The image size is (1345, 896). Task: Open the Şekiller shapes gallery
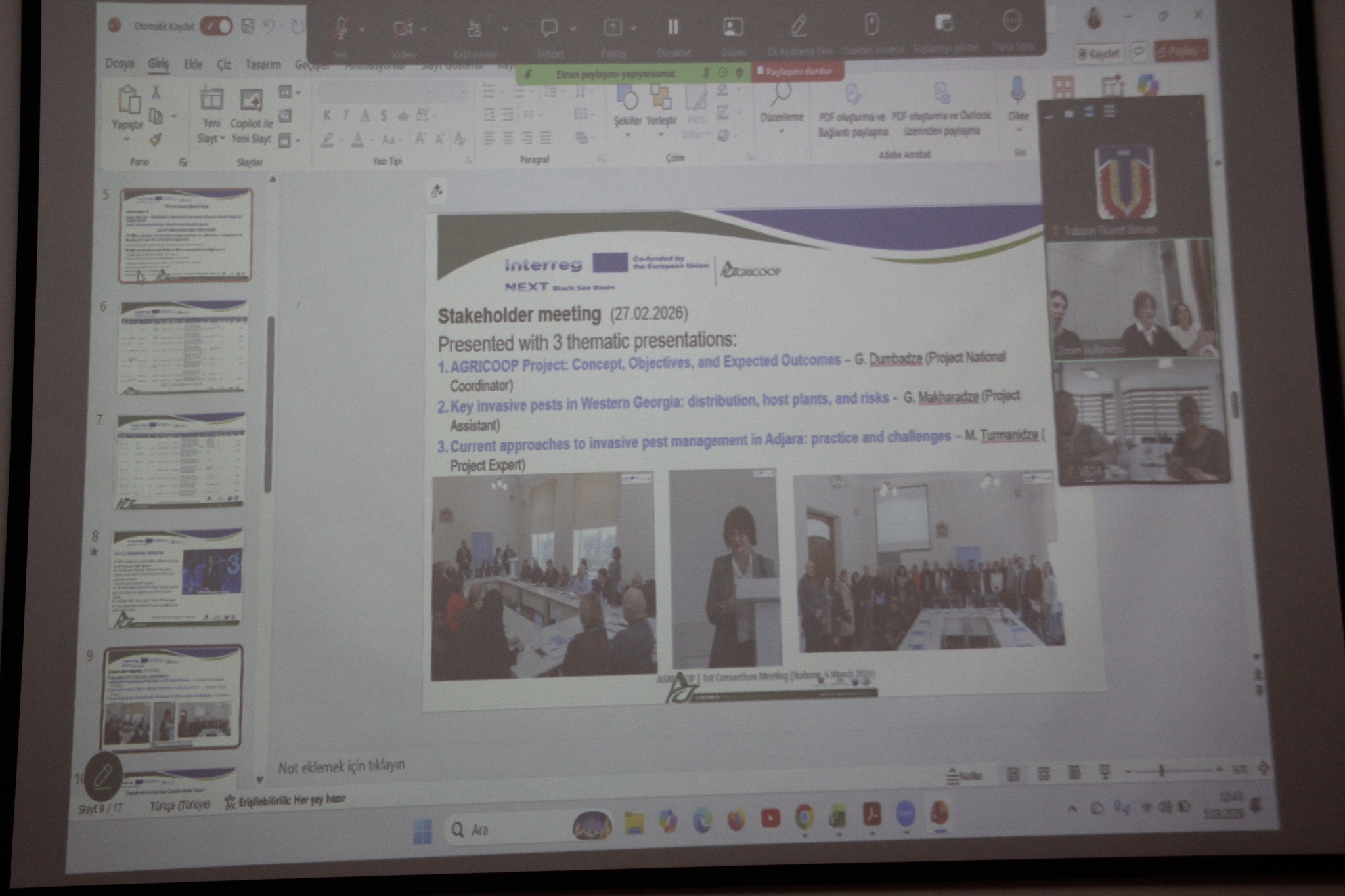point(627,100)
